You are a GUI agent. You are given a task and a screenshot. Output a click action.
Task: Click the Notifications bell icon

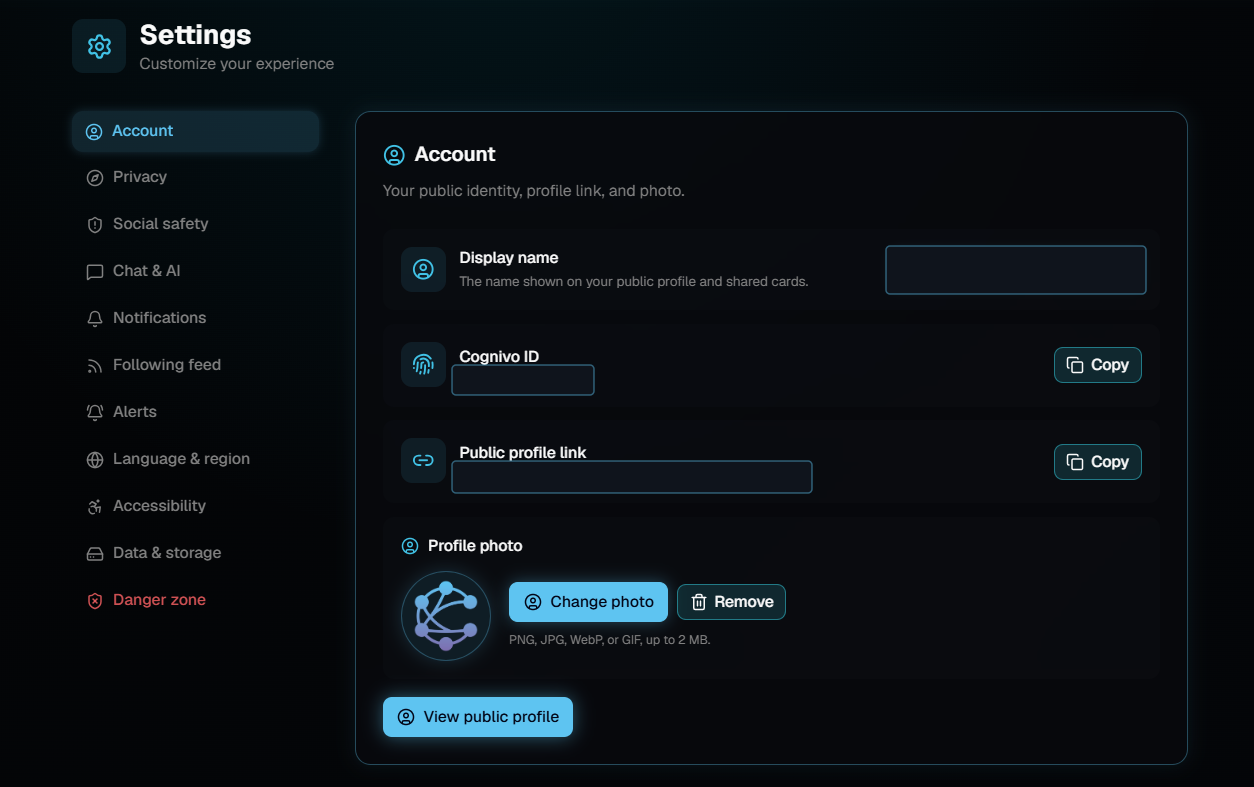(95, 319)
